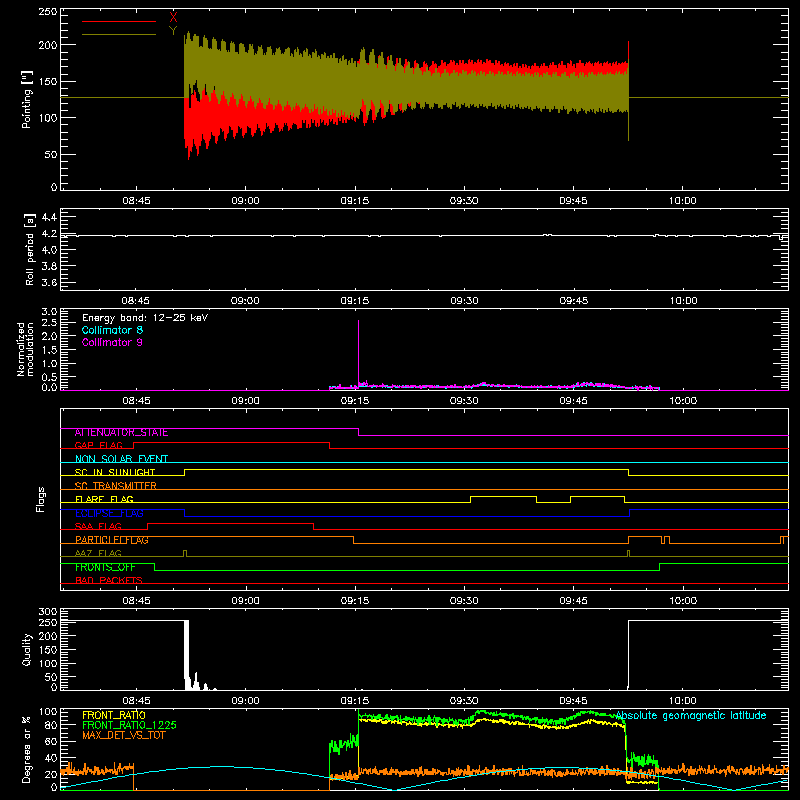Select the MAX_DET_VS_TOT legend entry
The image size is (800, 800).
click(x=123, y=735)
